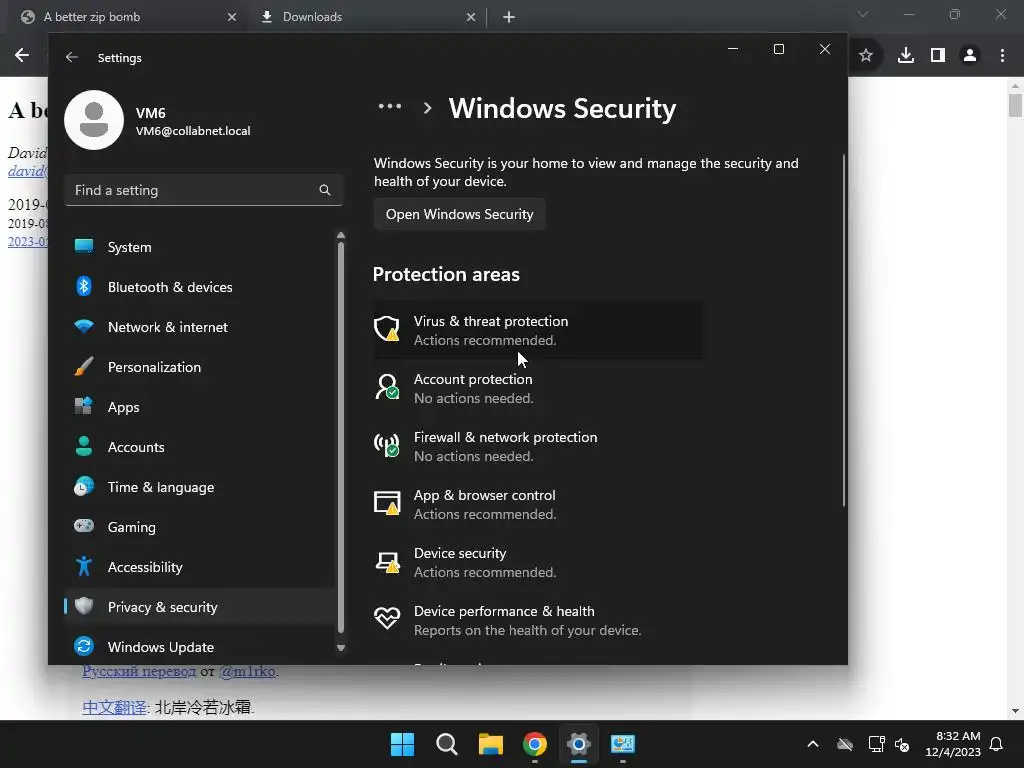This screenshot has width=1024, height=768.
Task: Open Windows Update settings
Action: (199, 647)
